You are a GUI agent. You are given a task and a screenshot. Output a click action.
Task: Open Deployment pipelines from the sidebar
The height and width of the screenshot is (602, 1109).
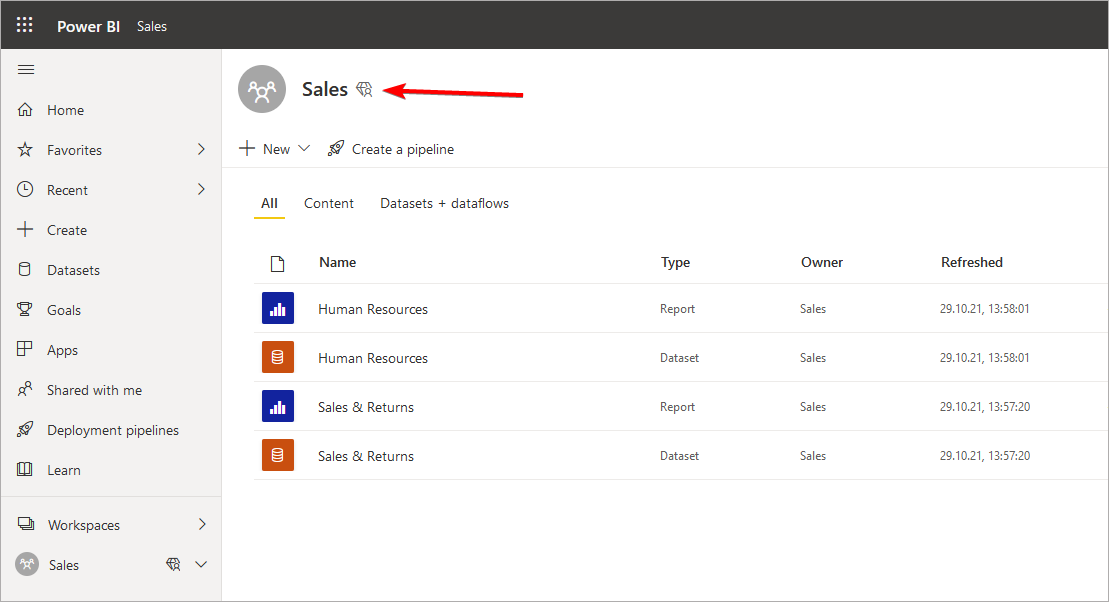click(112, 430)
